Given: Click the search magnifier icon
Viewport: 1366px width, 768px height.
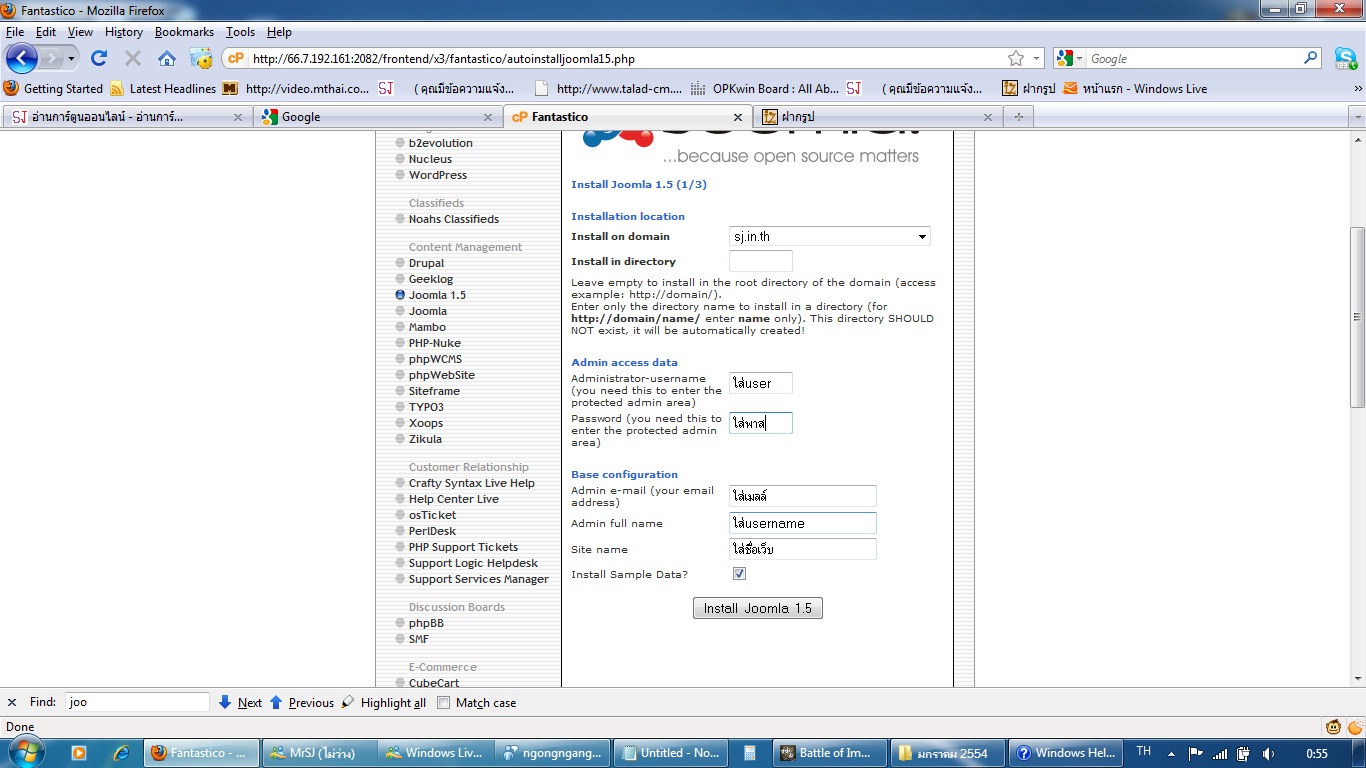Looking at the screenshot, I should click(1311, 58).
